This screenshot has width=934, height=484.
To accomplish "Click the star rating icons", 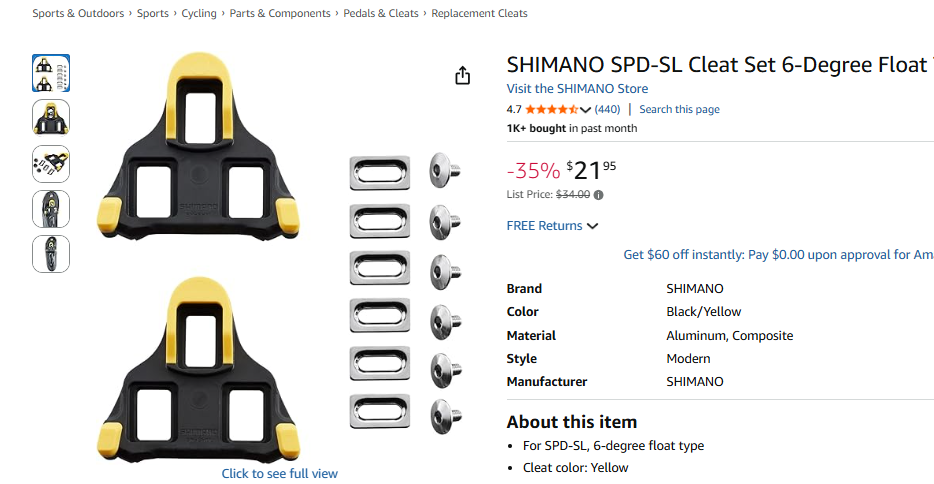I will pyautogui.click(x=551, y=110).
